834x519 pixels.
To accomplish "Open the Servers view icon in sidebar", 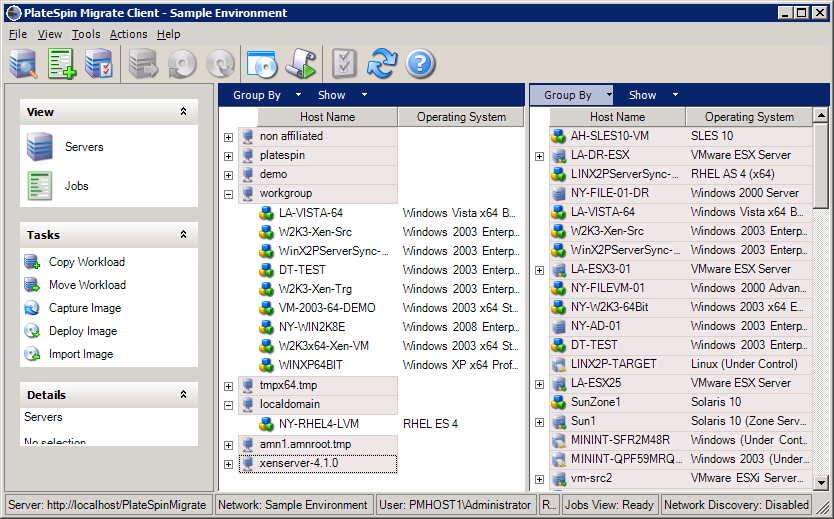I will tap(41, 147).
